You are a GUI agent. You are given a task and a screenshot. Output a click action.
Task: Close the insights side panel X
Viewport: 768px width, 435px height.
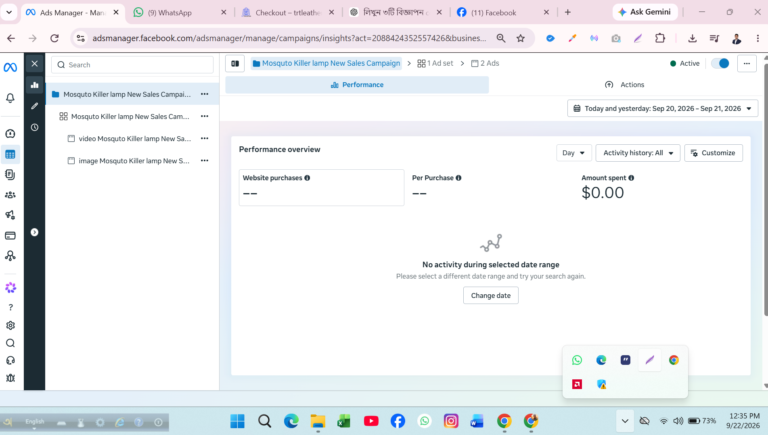coord(34,64)
